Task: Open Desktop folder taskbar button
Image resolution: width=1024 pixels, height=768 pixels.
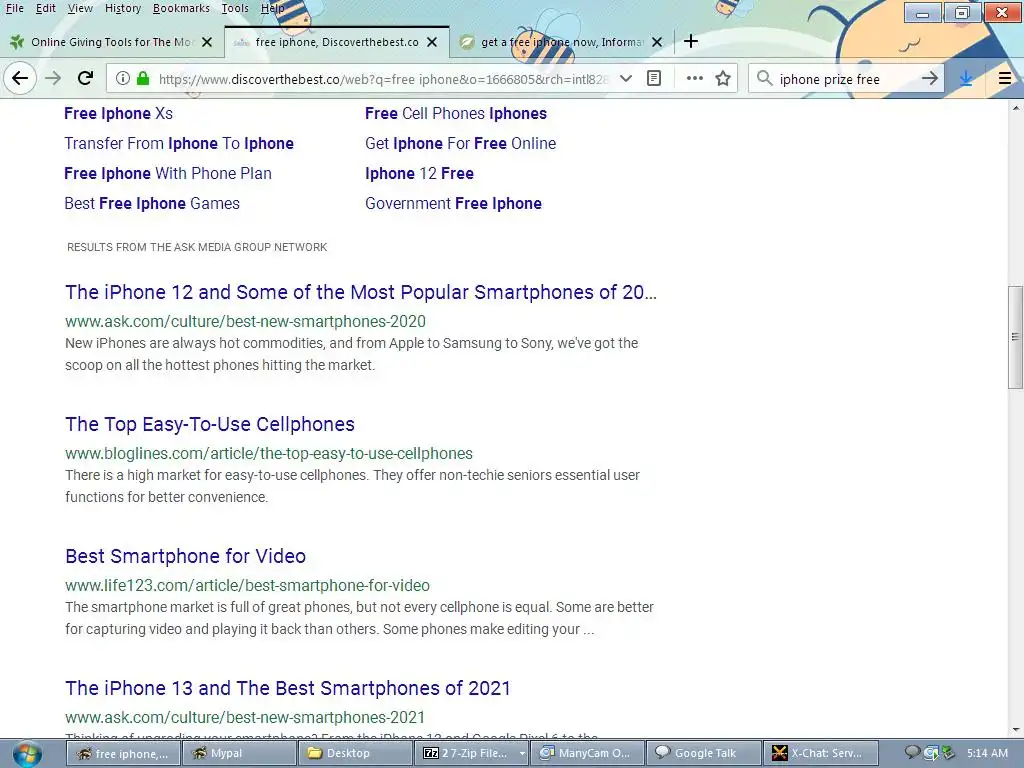Action: point(355,754)
